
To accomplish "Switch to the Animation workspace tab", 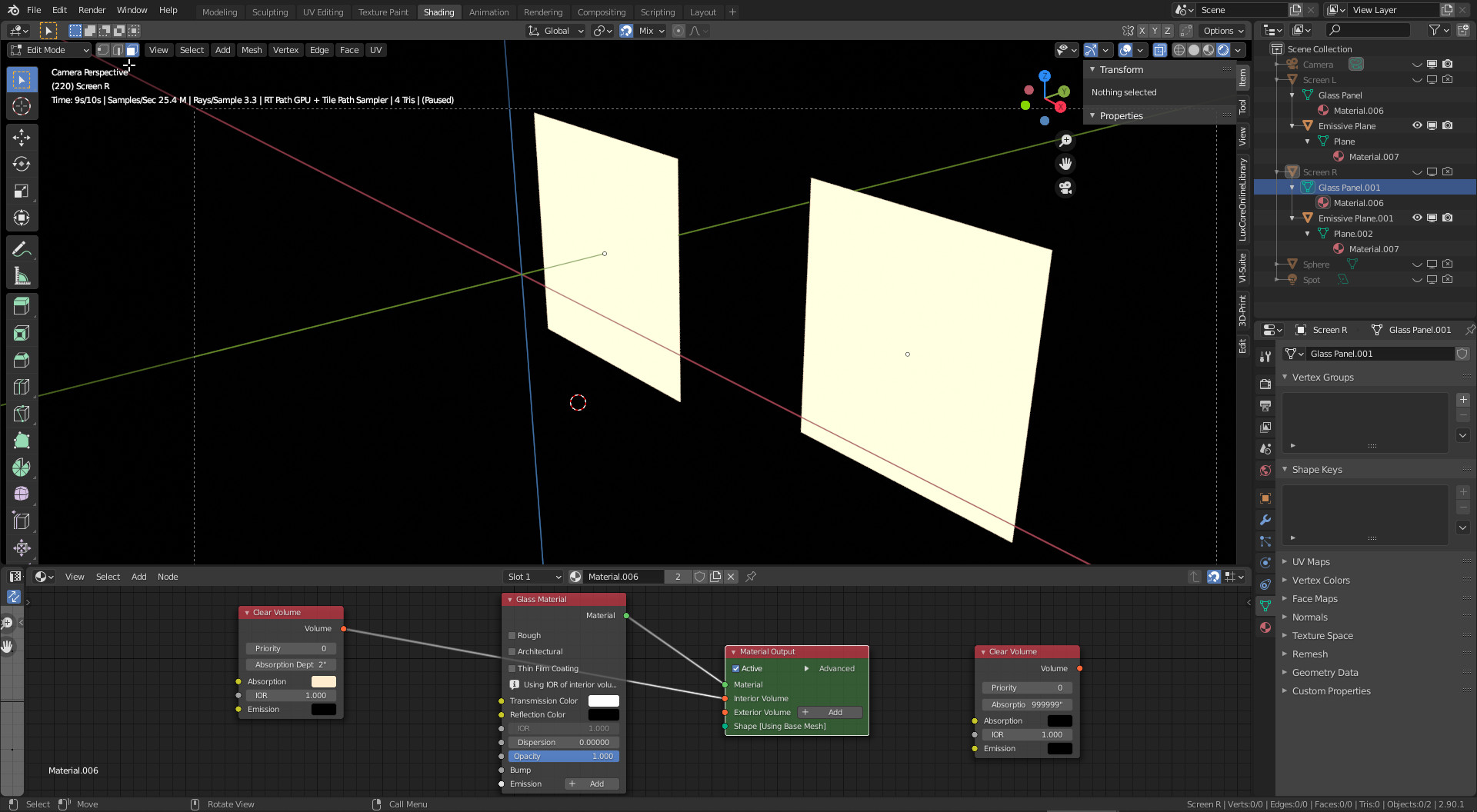I will coord(488,12).
